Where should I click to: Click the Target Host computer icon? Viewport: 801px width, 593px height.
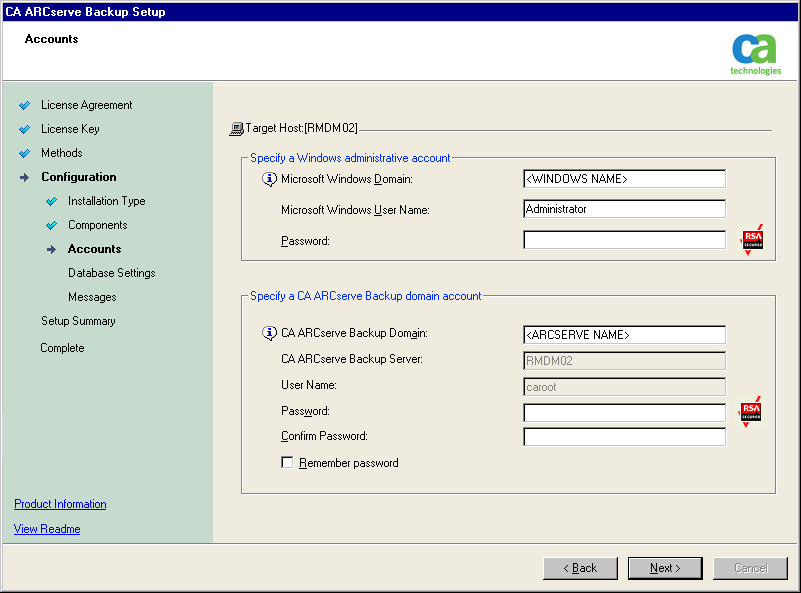point(237,128)
